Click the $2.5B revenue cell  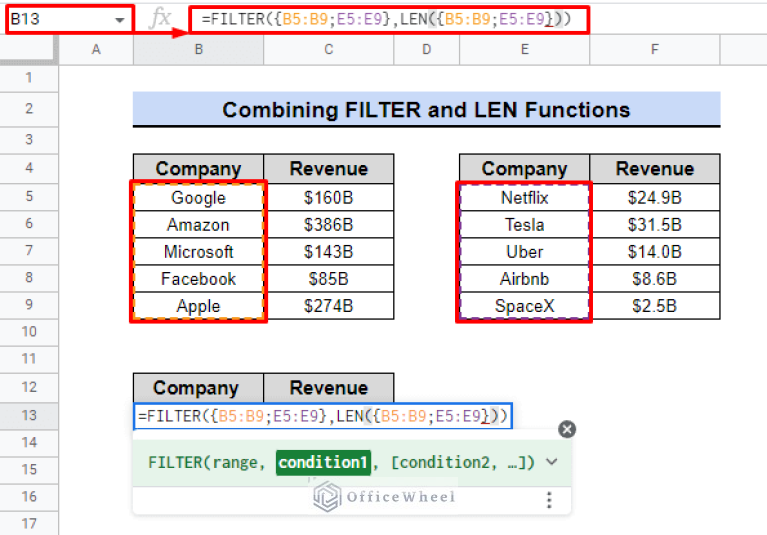point(654,306)
